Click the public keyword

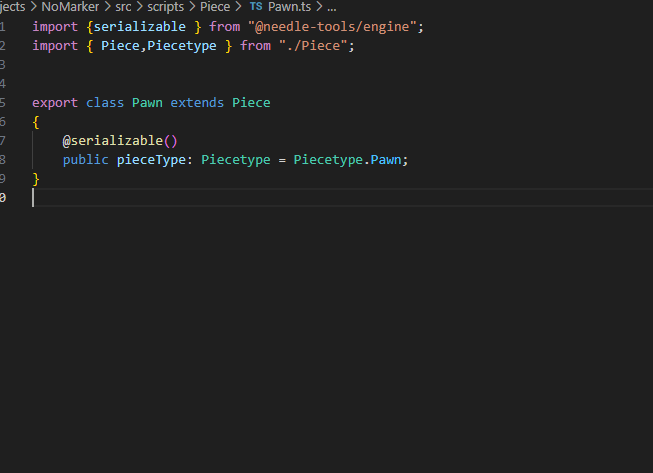point(86,159)
